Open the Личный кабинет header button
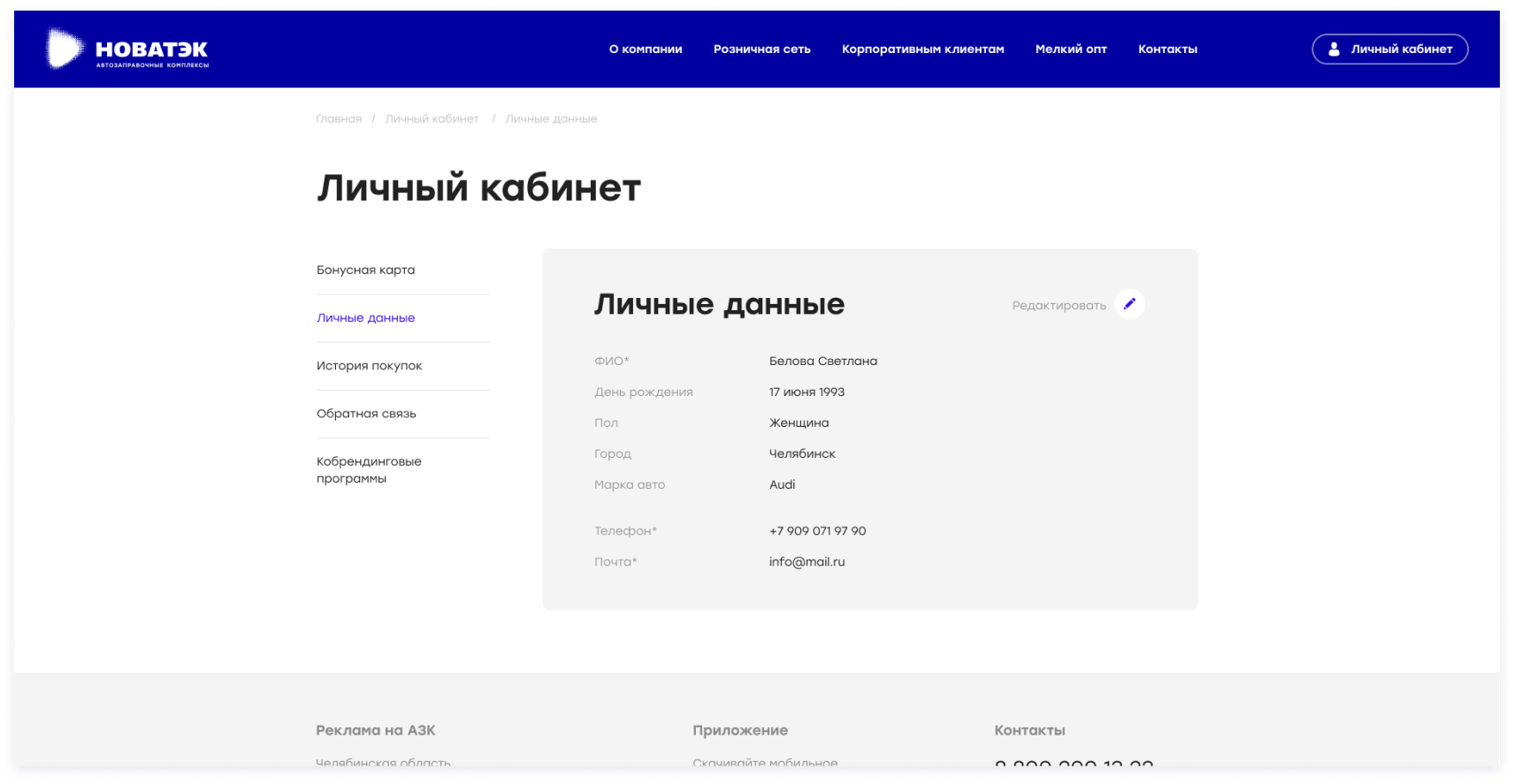The image size is (1514, 784). click(x=1389, y=49)
